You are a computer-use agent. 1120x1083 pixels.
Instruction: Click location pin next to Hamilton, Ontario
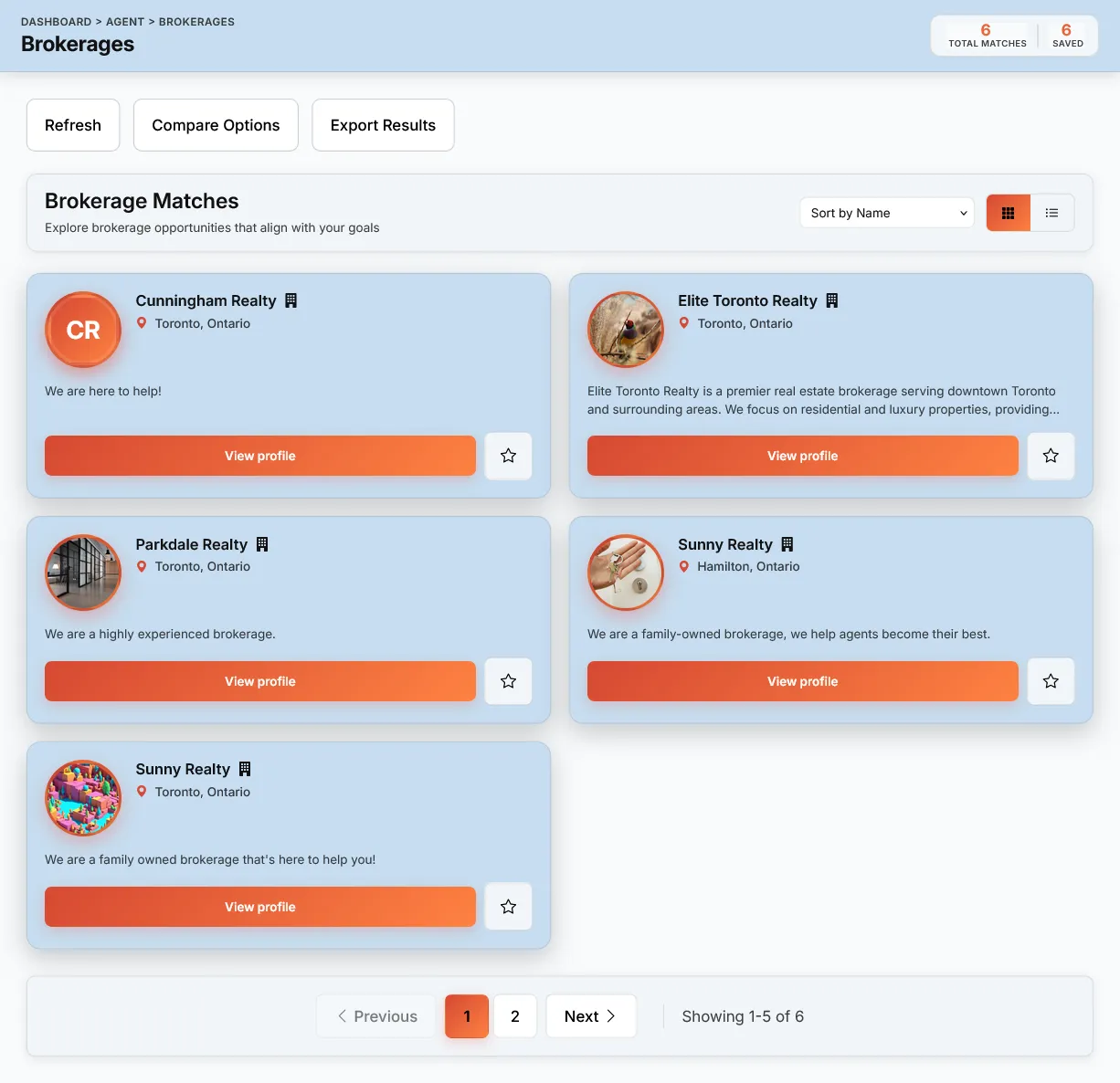(x=684, y=566)
